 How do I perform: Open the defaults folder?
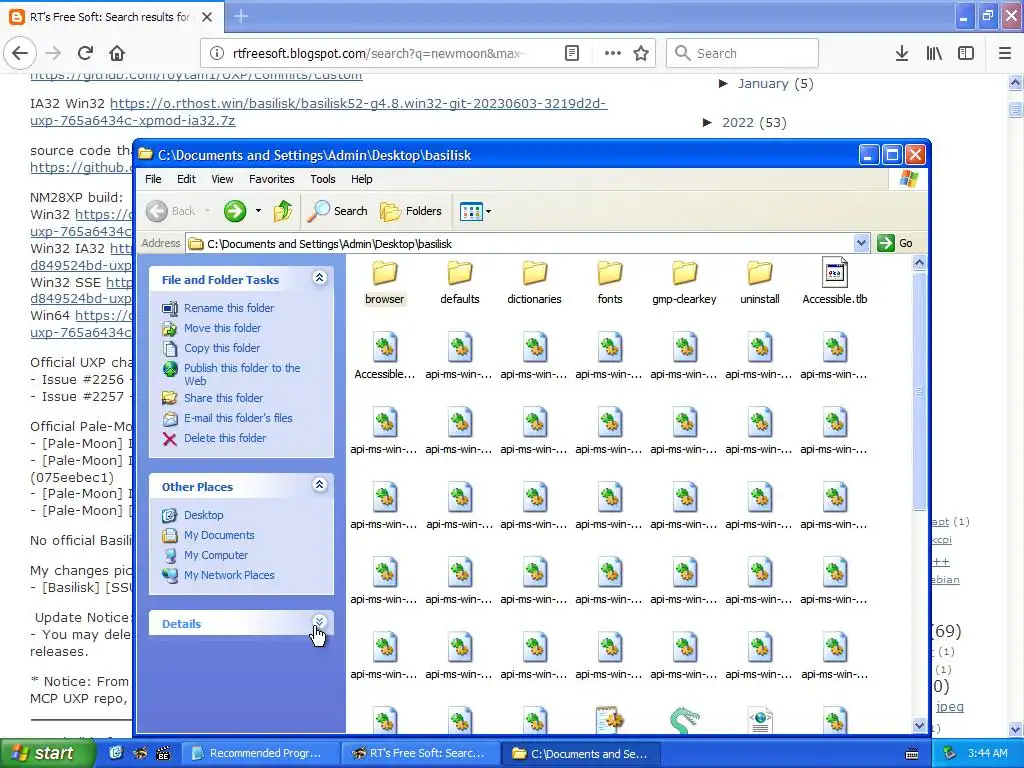460,282
